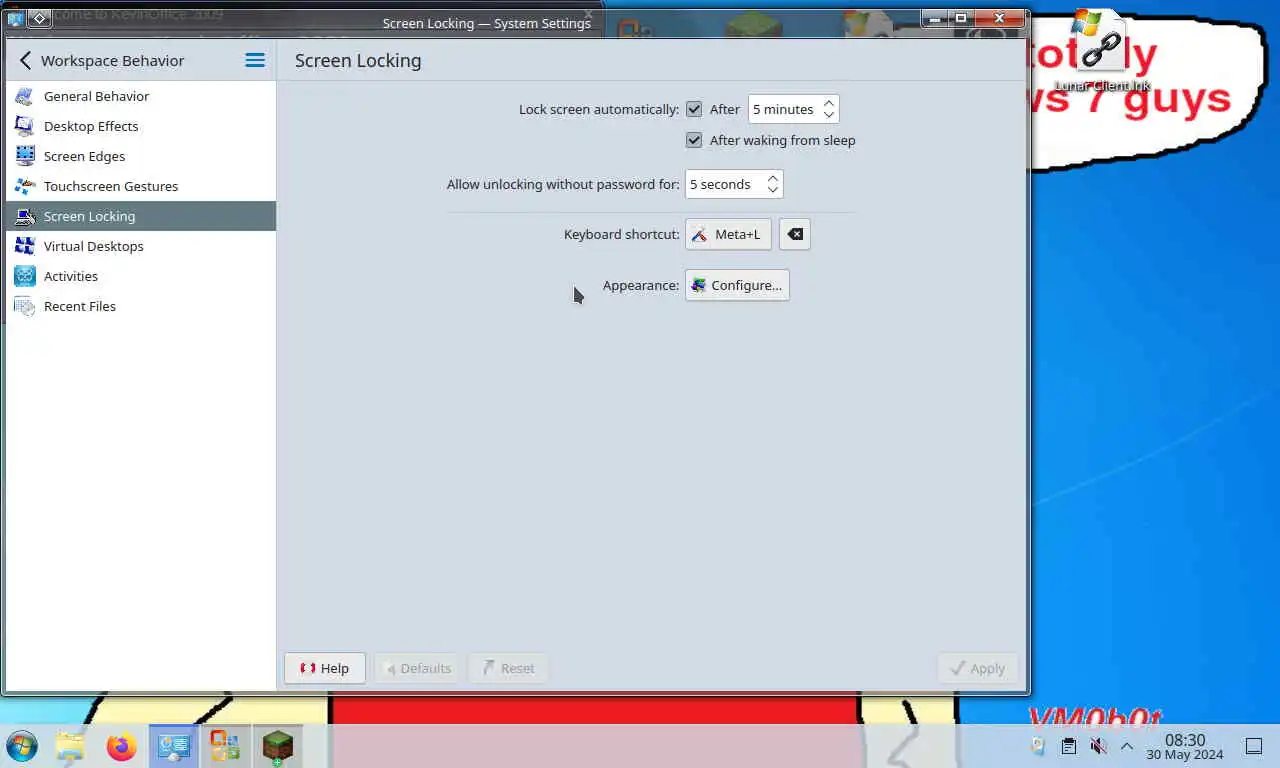This screenshot has height=768, width=1280.
Task: Select Touchscreen Gestures in the sidebar
Action: pos(140,186)
